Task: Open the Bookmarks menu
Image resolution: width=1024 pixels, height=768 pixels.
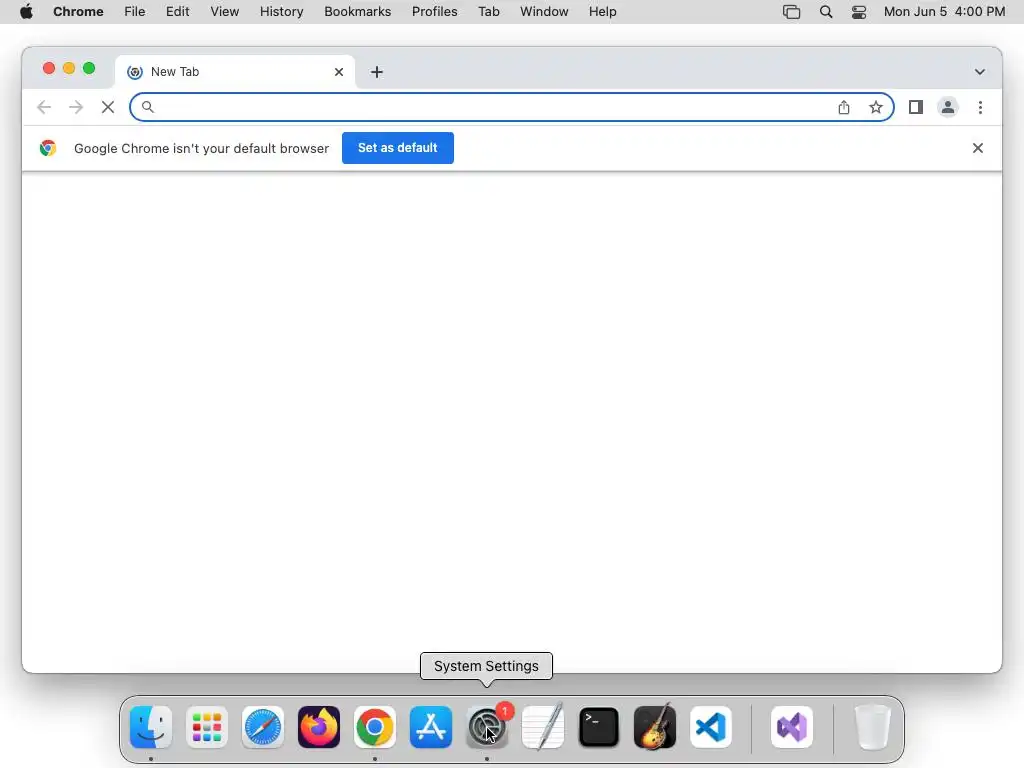Action: [x=358, y=12]
